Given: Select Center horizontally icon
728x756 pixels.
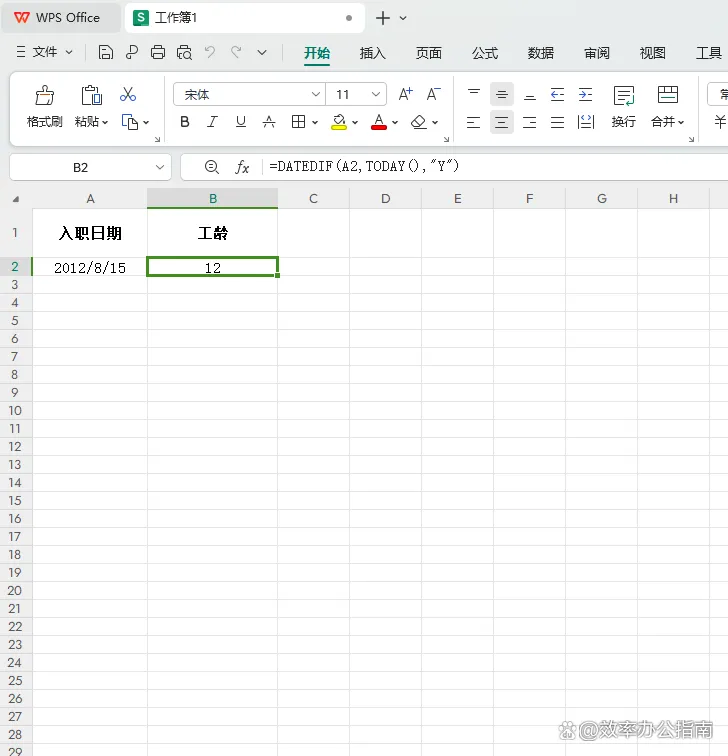Looking at the screenshot, I should 502,122.
